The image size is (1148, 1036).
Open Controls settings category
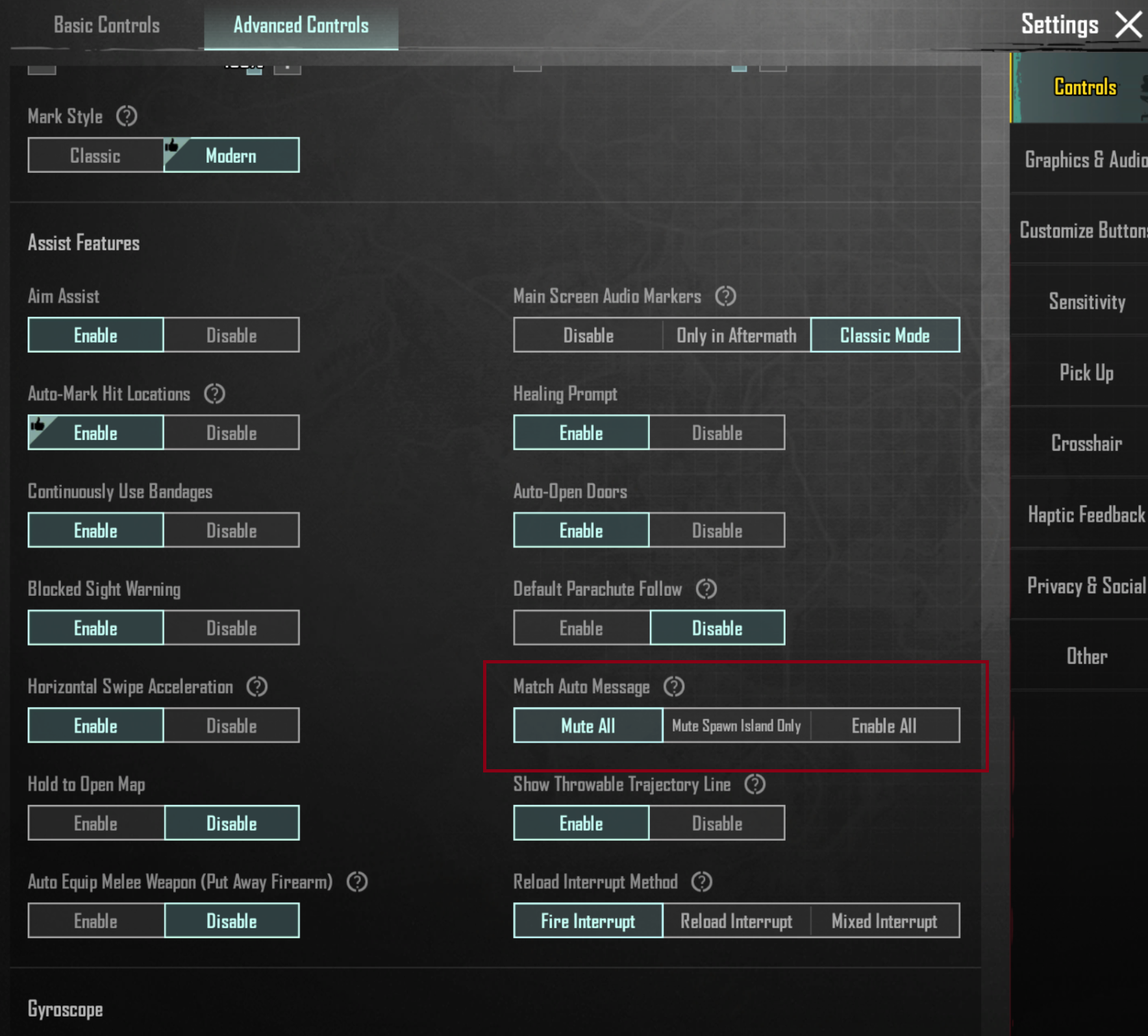click(1079, 87)
